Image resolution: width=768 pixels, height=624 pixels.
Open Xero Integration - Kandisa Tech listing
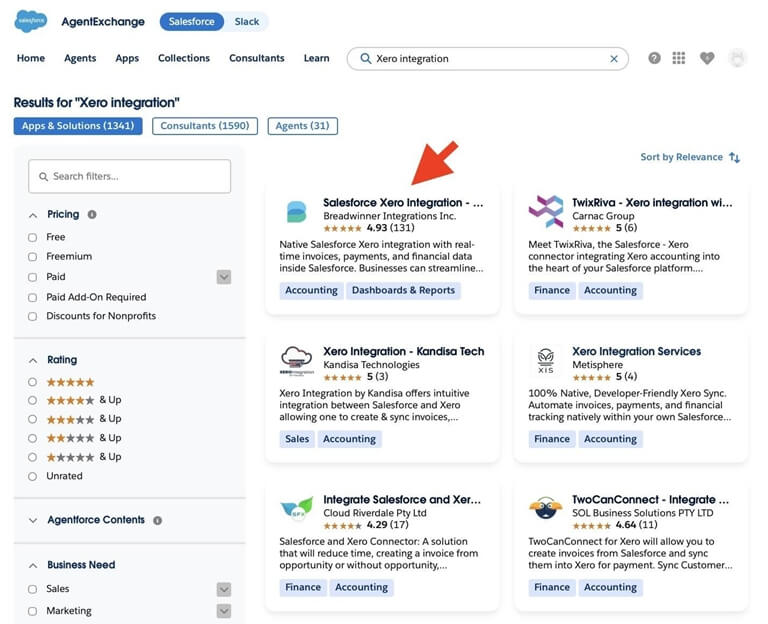403,351
